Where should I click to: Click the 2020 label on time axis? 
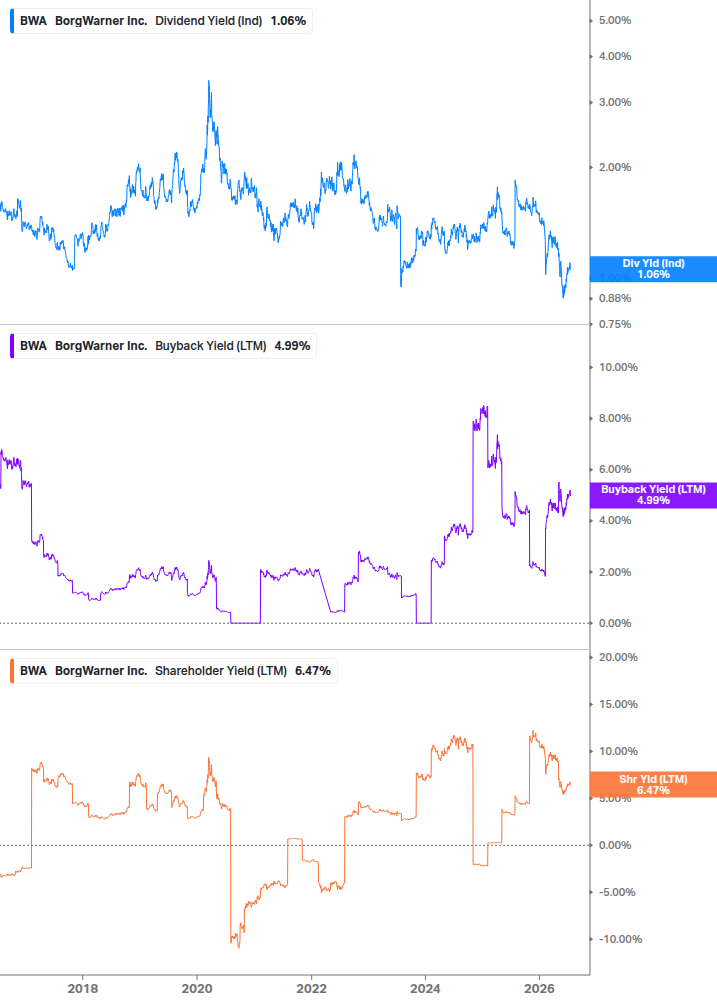pyautogui.click(x=197, y=988)
